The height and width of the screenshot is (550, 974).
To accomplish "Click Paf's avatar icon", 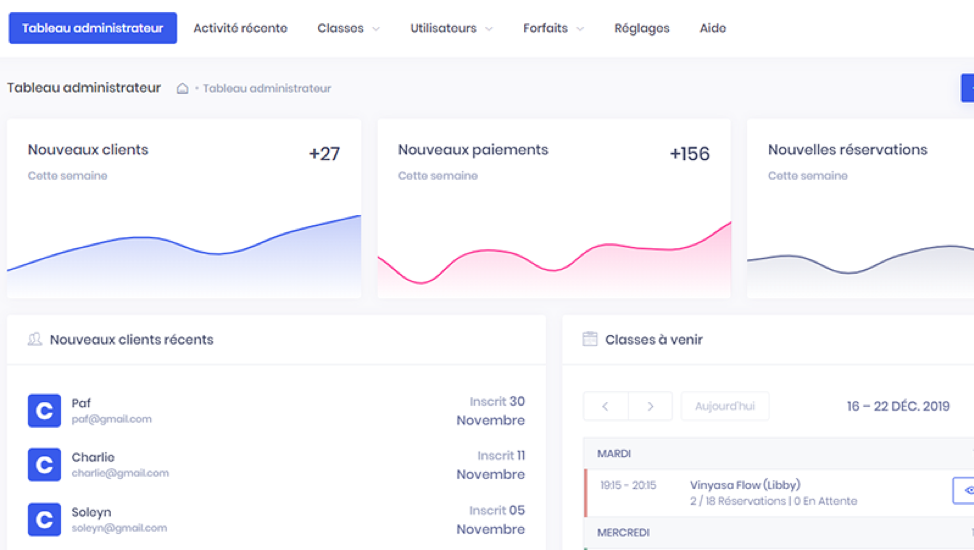I will click(44, 411).
